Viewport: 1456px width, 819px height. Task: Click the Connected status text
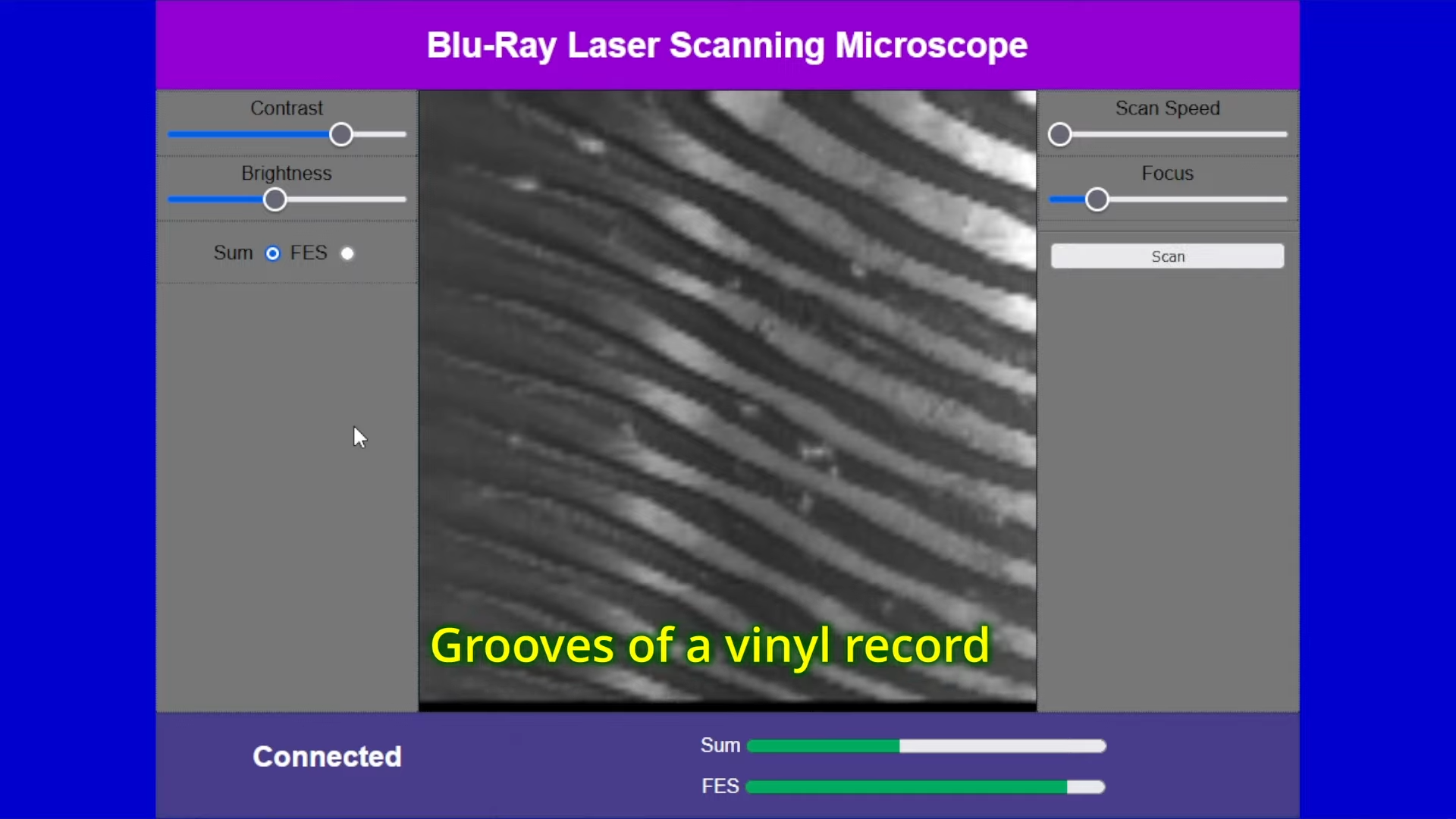pos(327,755)
